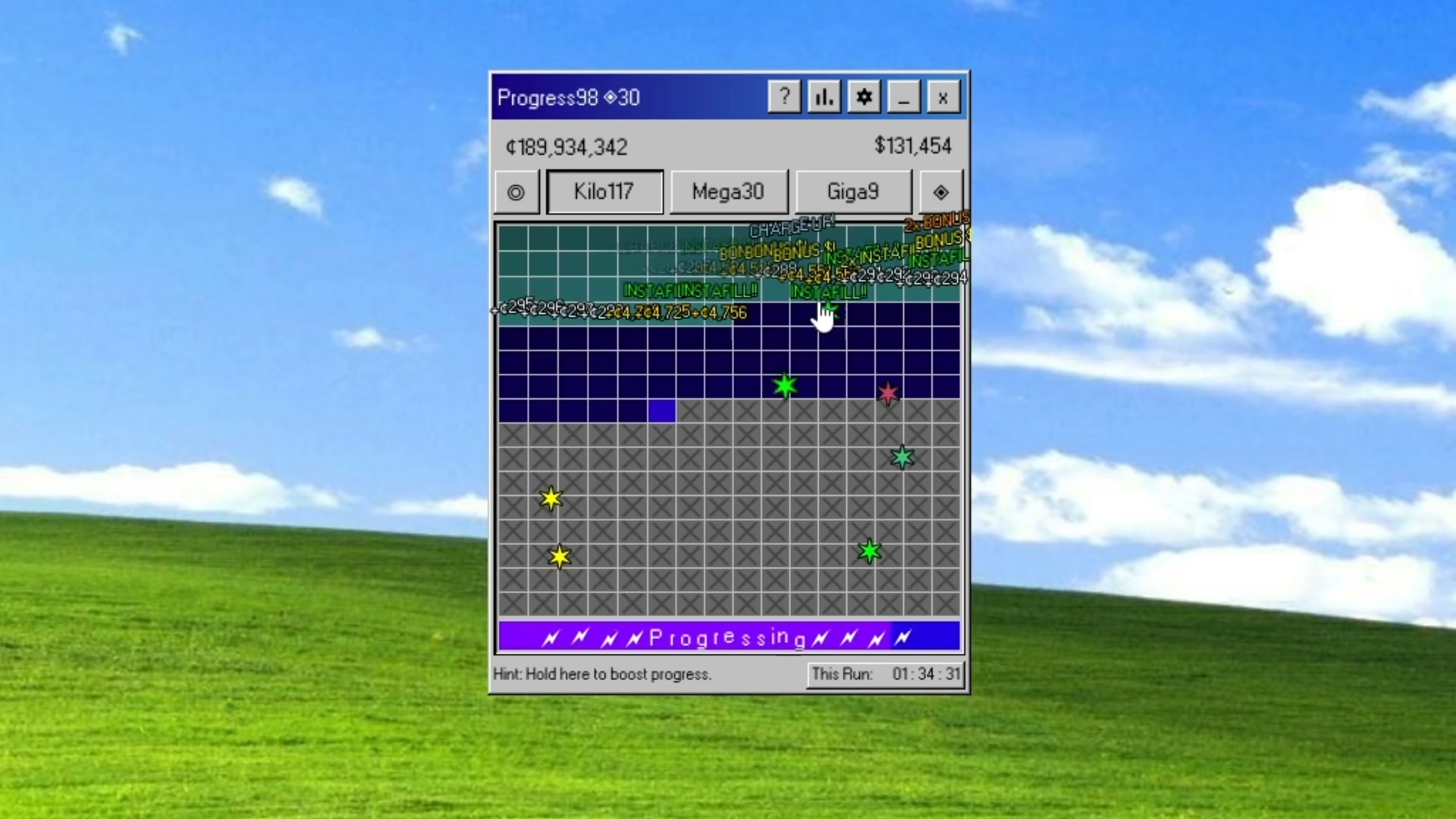
Task: Collect the teal star on the gray grid
Action: coord(902,457)
